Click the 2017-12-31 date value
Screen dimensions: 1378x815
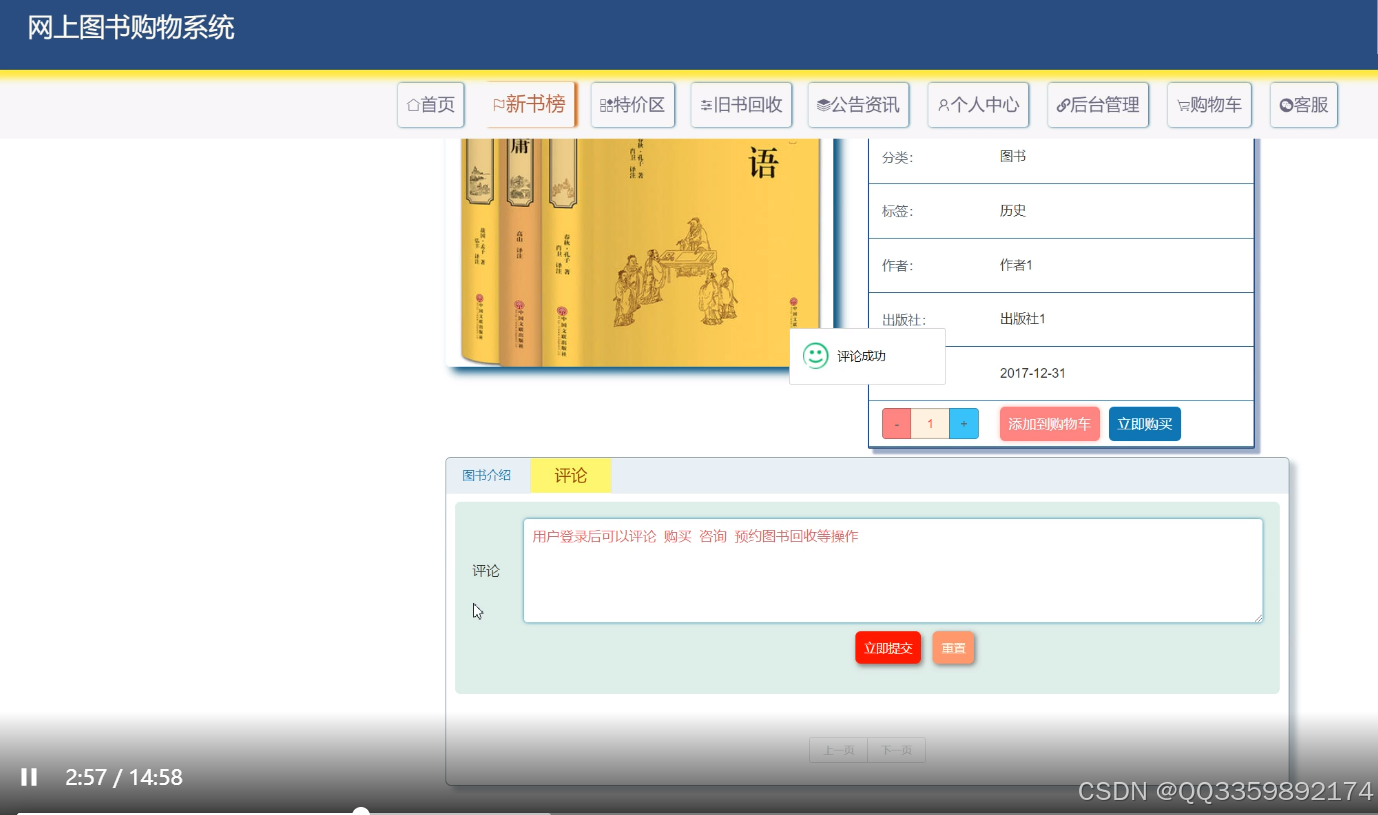click(x=1033, y=373)
